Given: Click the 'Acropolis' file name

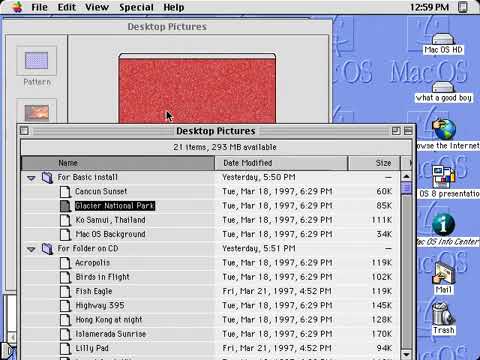Looking at the screenshot, I should tap(92, 263).
